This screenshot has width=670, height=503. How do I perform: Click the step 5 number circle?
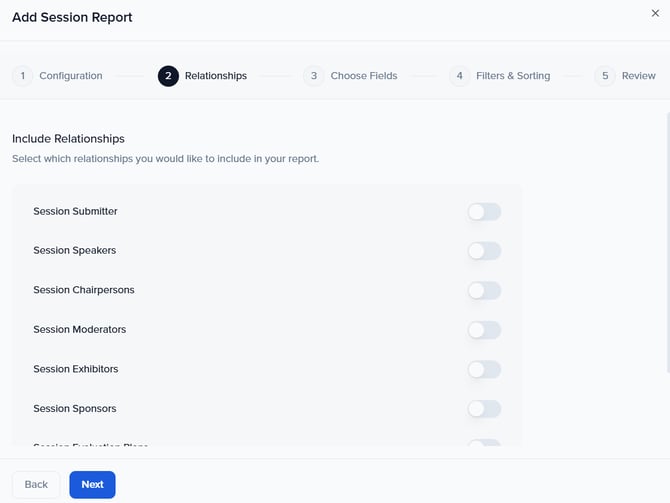[605, 76]
